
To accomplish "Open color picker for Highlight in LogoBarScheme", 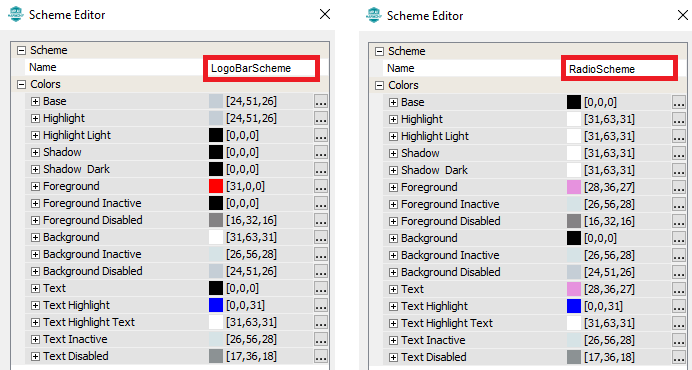I will click(x=321, y=118).
